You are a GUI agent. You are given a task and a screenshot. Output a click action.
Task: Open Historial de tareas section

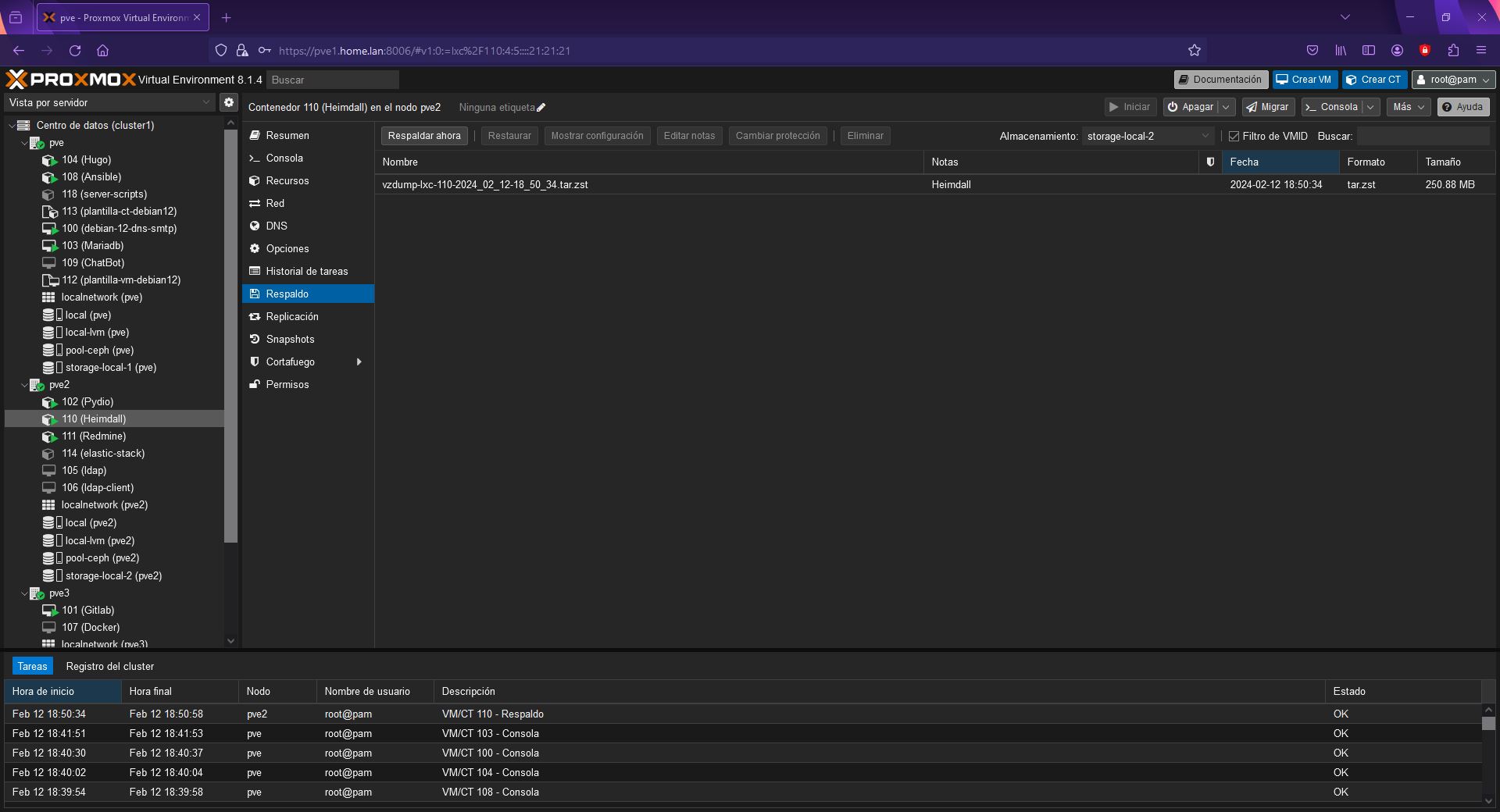[308, 272]
